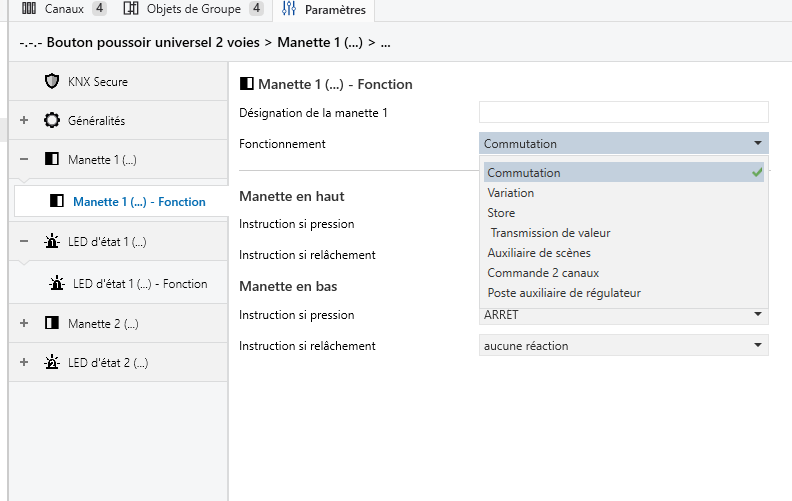Click the Paramètres sliders icon
Image resolution: width=792 pixels, height=501 pixels.
click(x=289, y=10)
